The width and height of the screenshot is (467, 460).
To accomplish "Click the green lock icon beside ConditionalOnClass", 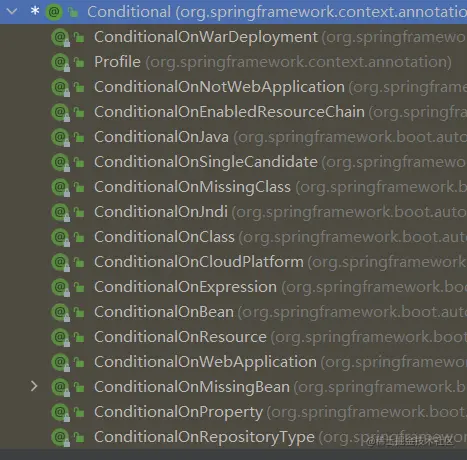I will tap(79, 237).
